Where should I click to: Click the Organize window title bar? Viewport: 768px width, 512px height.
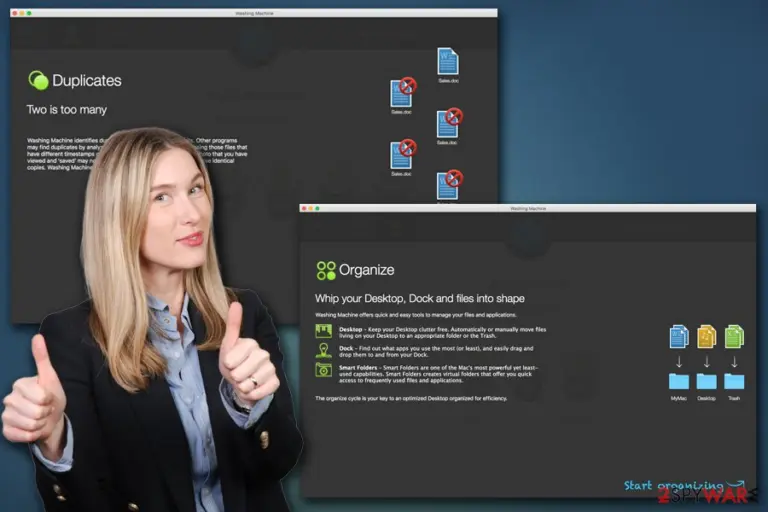pos(528,209)
